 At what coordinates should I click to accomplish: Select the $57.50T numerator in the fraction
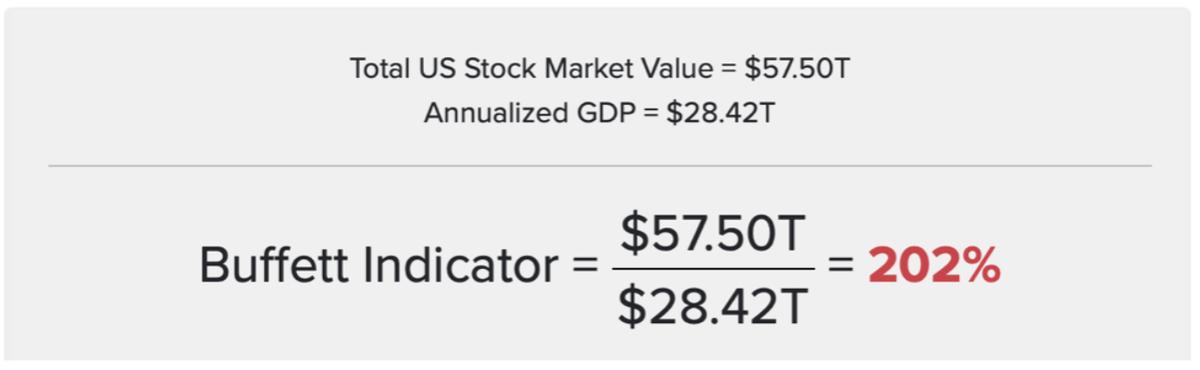click(x=713, y=234)
